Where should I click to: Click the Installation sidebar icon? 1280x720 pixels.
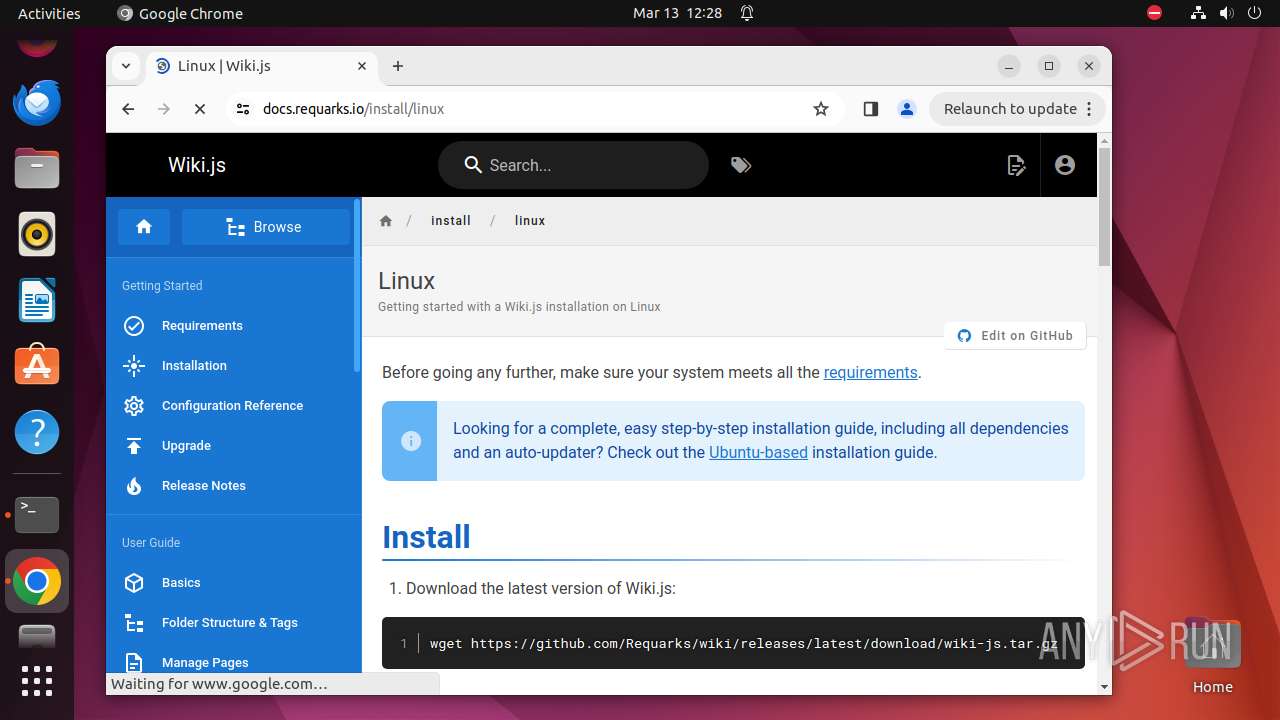(134, 366)
